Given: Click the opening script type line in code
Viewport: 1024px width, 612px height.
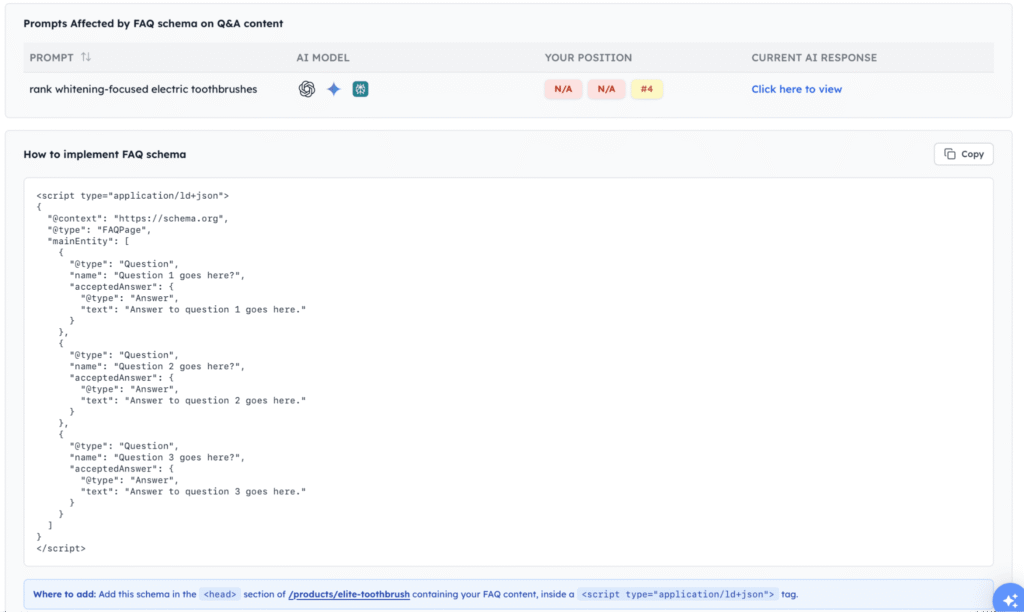Looking at the screenshot, I should pyautogui.click(x=133, y=196).
